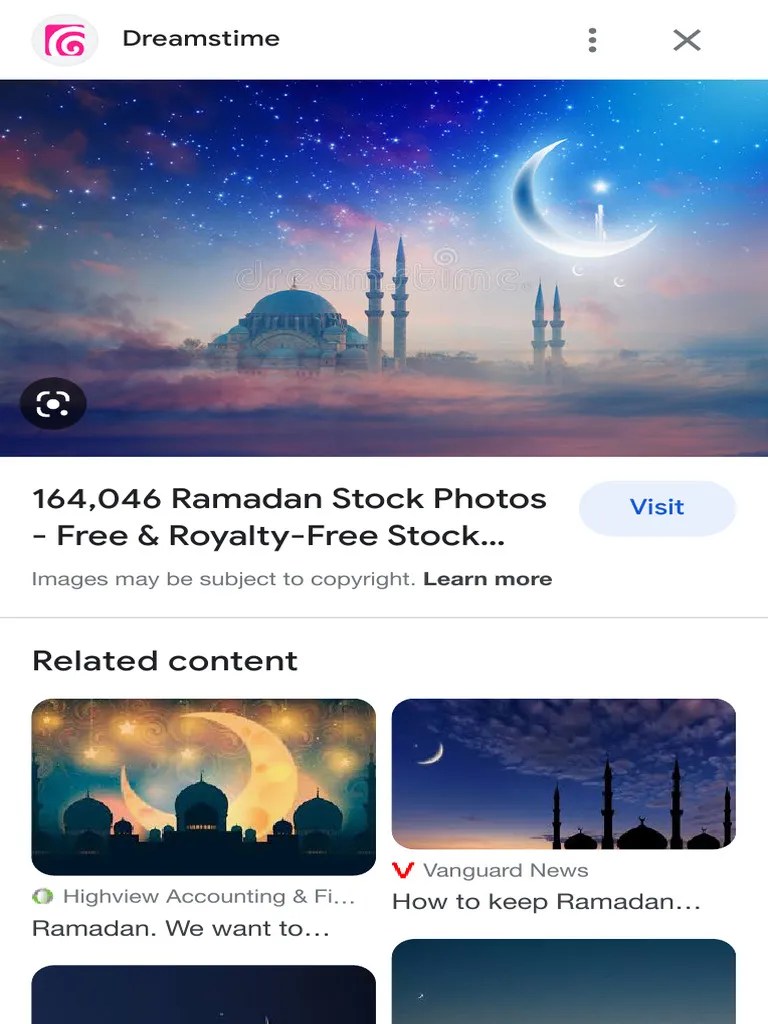Tap the Dreamstime pink logo icon
Image resolution: width=768 pixels, height=1024 pixels.
point(65,40)
